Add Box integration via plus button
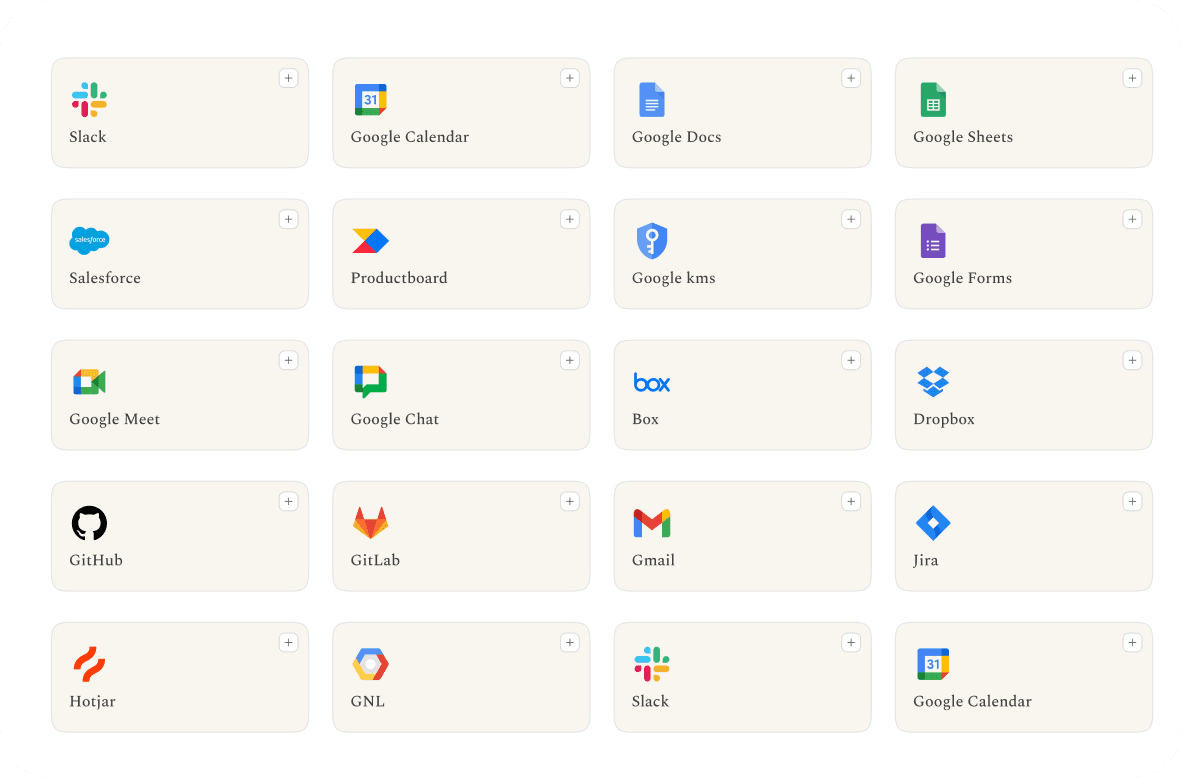The image size is (1182, 777). pos(851,360)
